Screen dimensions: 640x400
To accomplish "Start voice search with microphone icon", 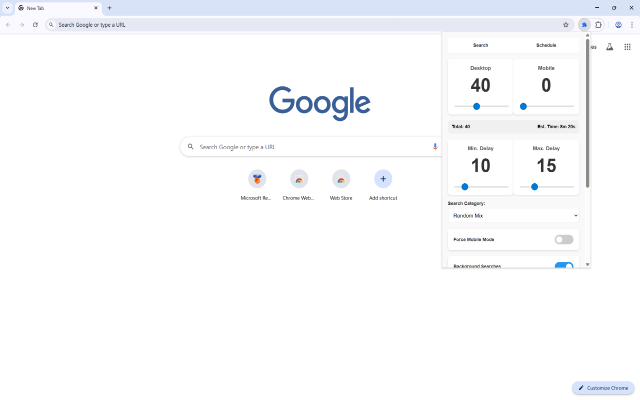I will [x=435, y=147].
